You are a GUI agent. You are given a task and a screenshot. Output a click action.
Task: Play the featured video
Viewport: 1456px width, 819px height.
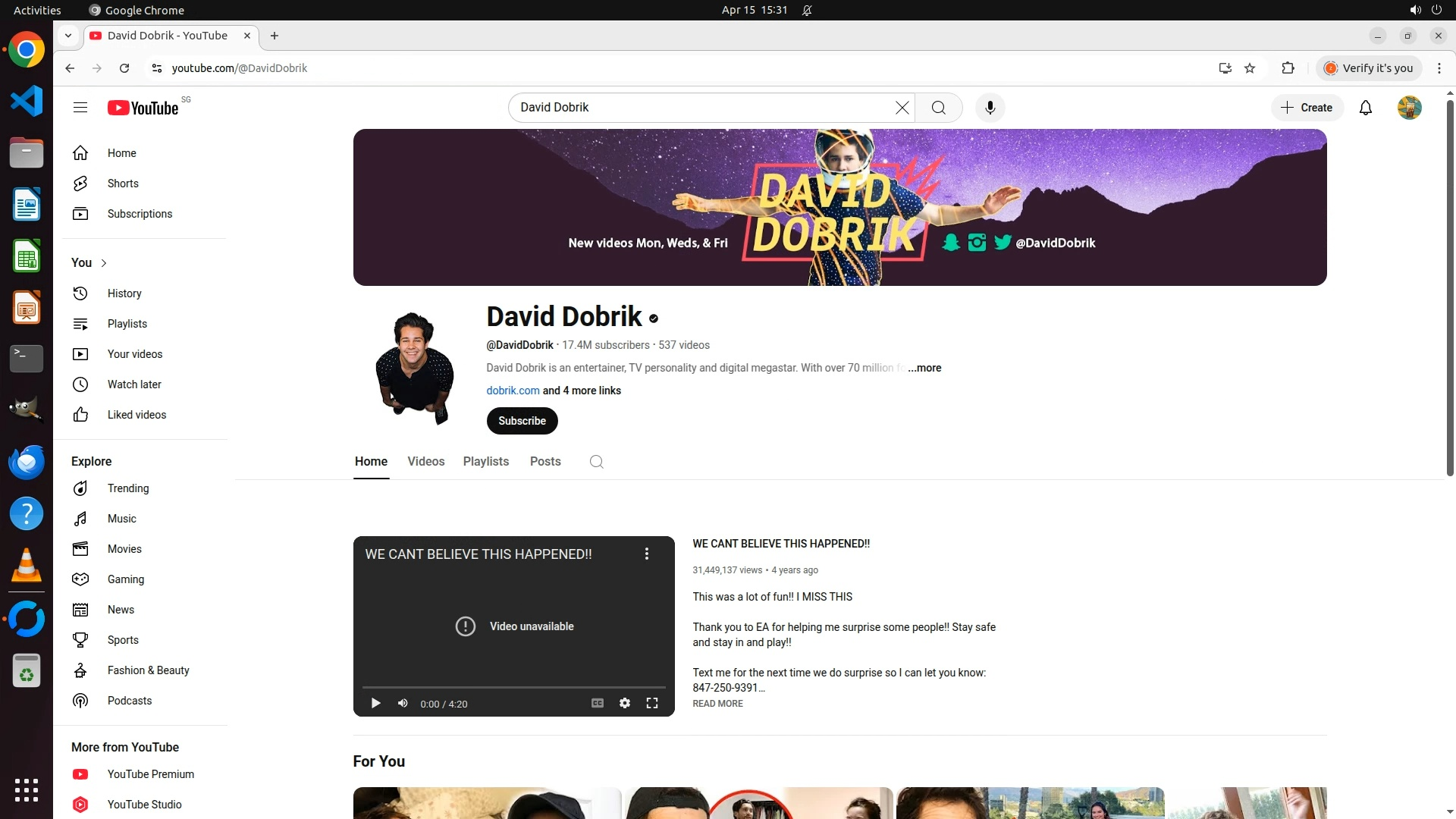(x=375, y=704)
